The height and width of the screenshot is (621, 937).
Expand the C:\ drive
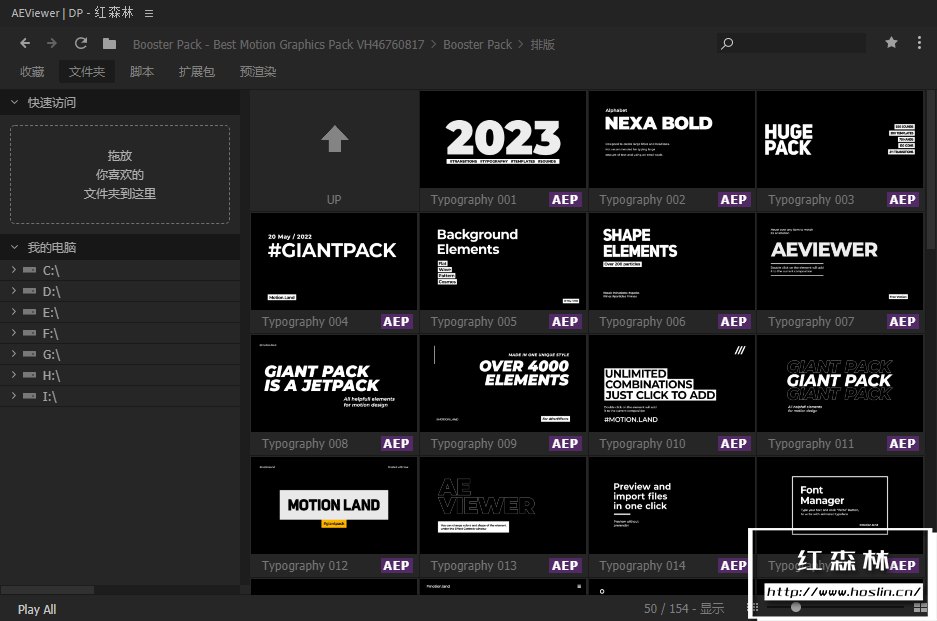tap(14, 270)
